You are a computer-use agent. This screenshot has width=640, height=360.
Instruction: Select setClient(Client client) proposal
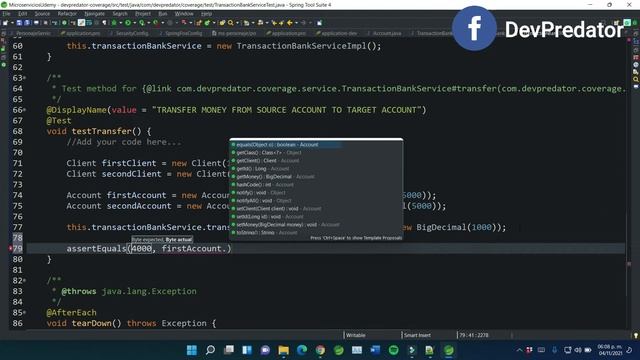[316, 209]
